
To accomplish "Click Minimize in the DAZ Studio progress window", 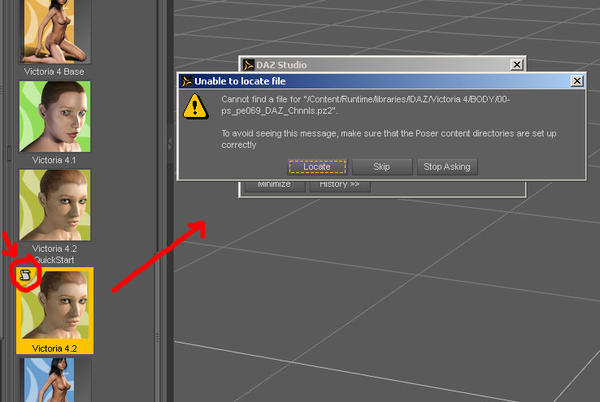I will [274, 185].
